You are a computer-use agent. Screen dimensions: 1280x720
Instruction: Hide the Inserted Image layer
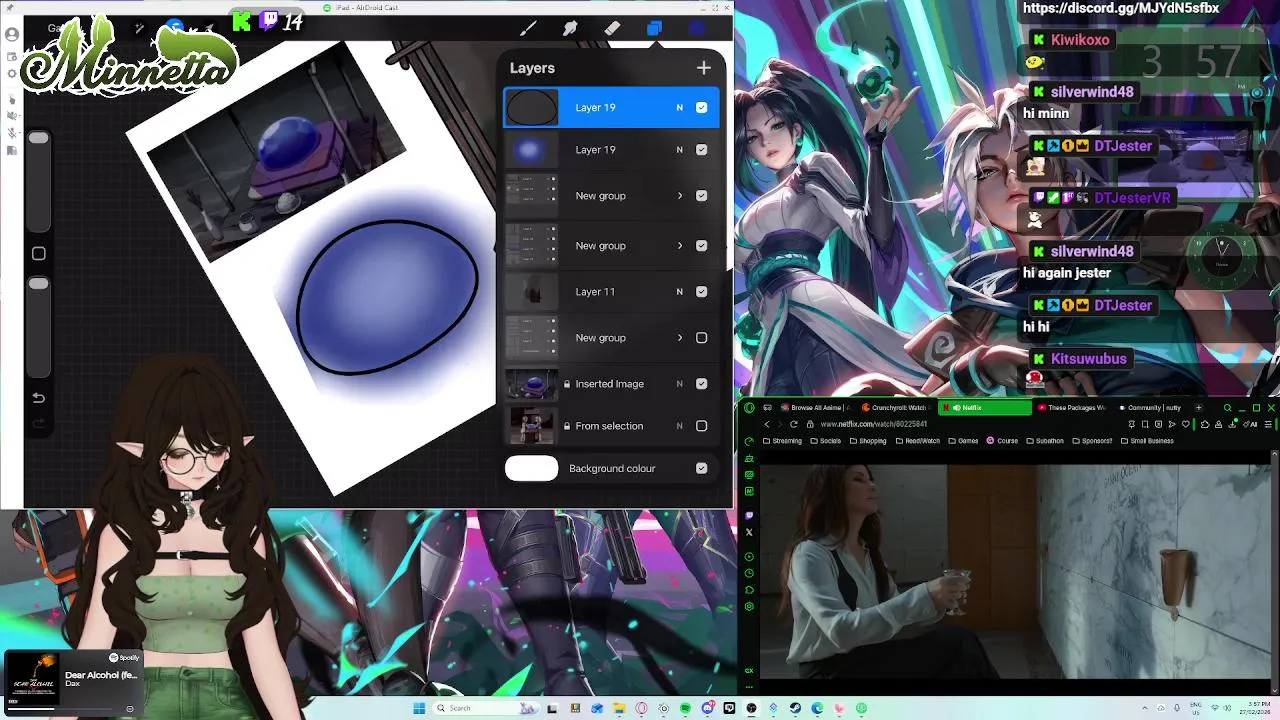(701, 384)
